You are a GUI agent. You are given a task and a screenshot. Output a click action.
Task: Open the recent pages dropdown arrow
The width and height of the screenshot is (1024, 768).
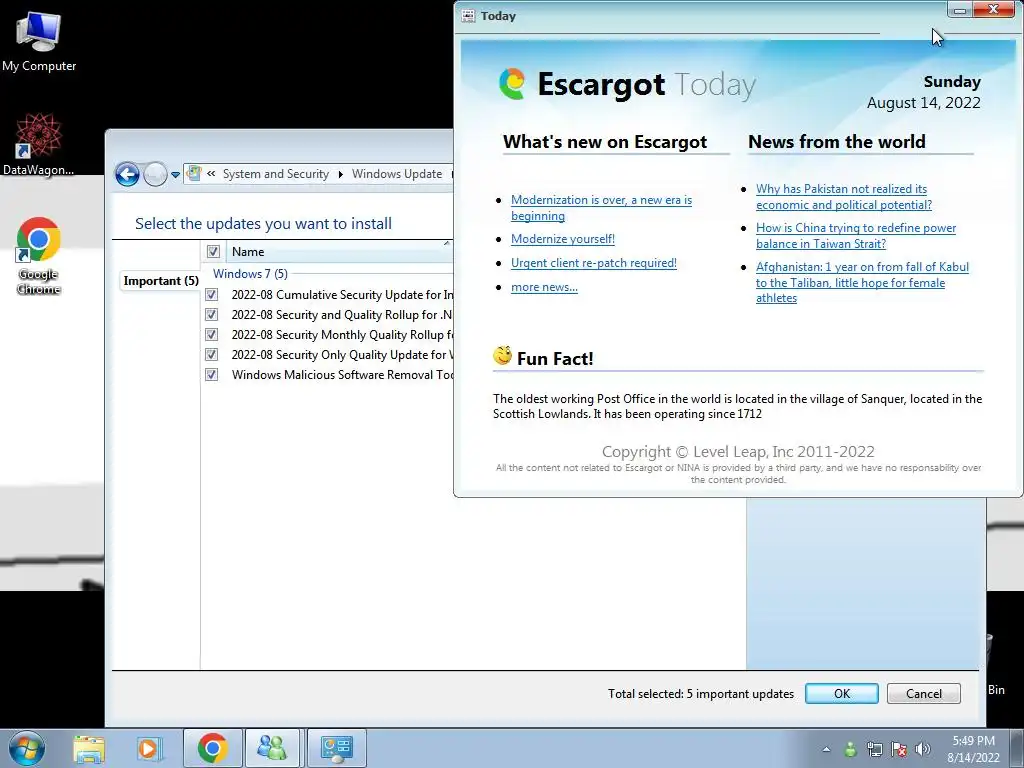coord(175,174)
